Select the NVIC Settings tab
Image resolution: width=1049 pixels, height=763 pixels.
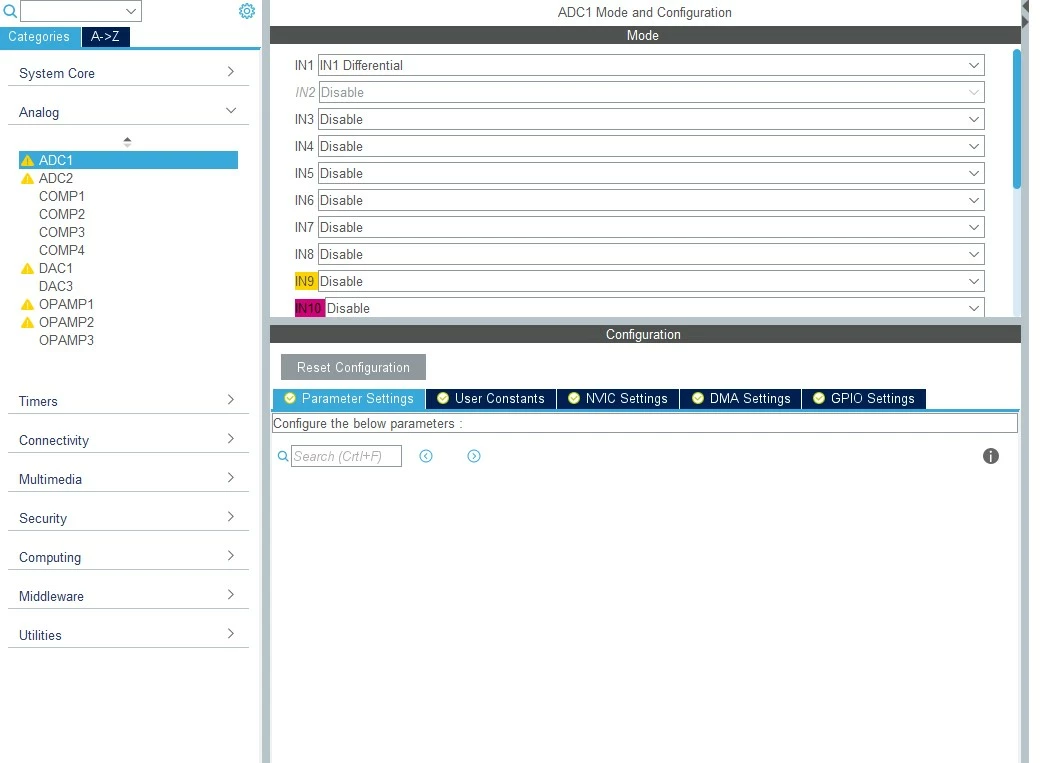pos(617,399)
